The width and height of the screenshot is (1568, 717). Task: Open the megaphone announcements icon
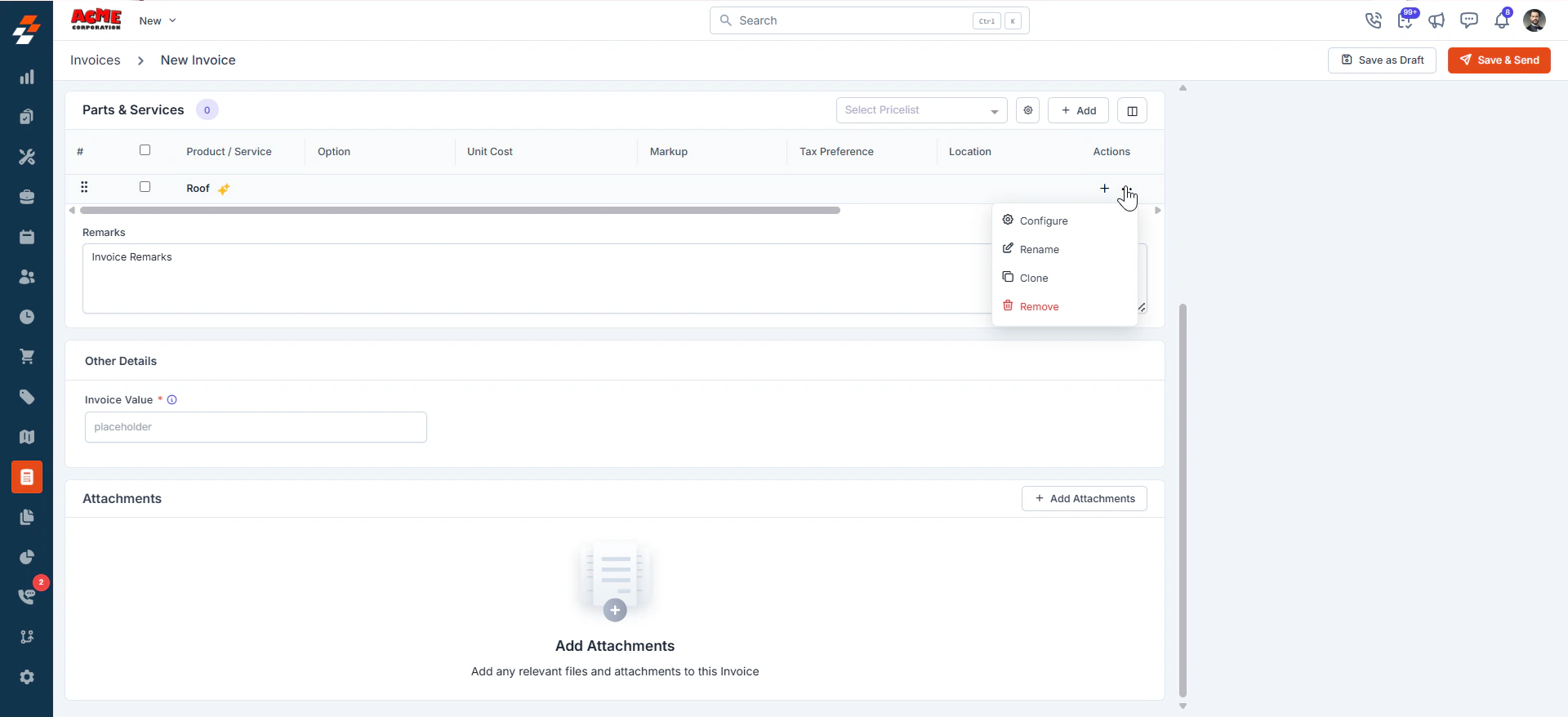(1437, 20)
